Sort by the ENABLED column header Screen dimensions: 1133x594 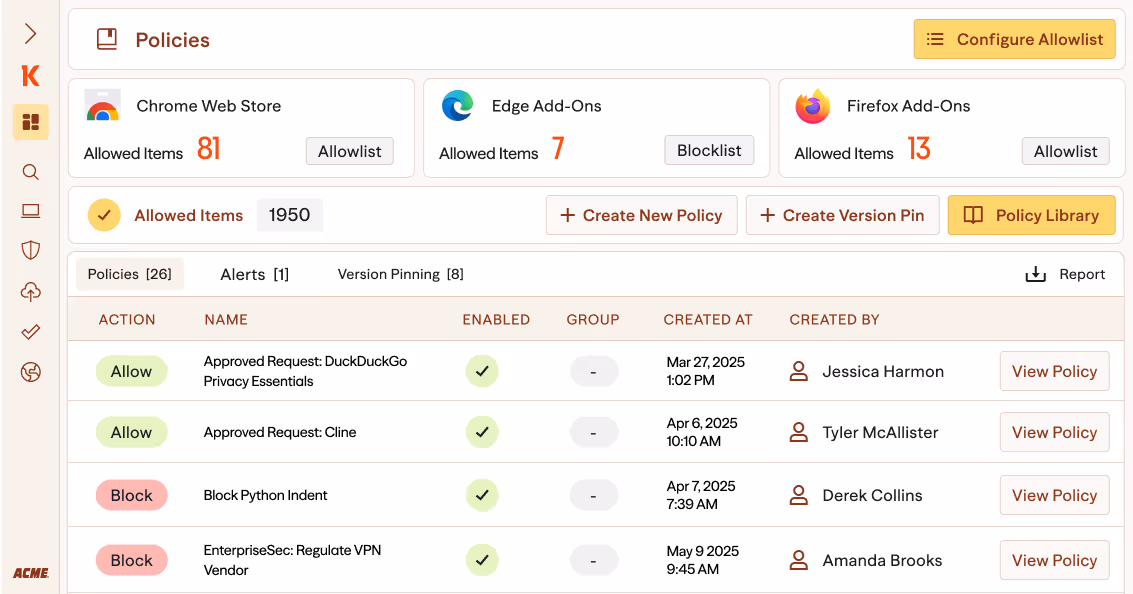[x=496, y=319]
